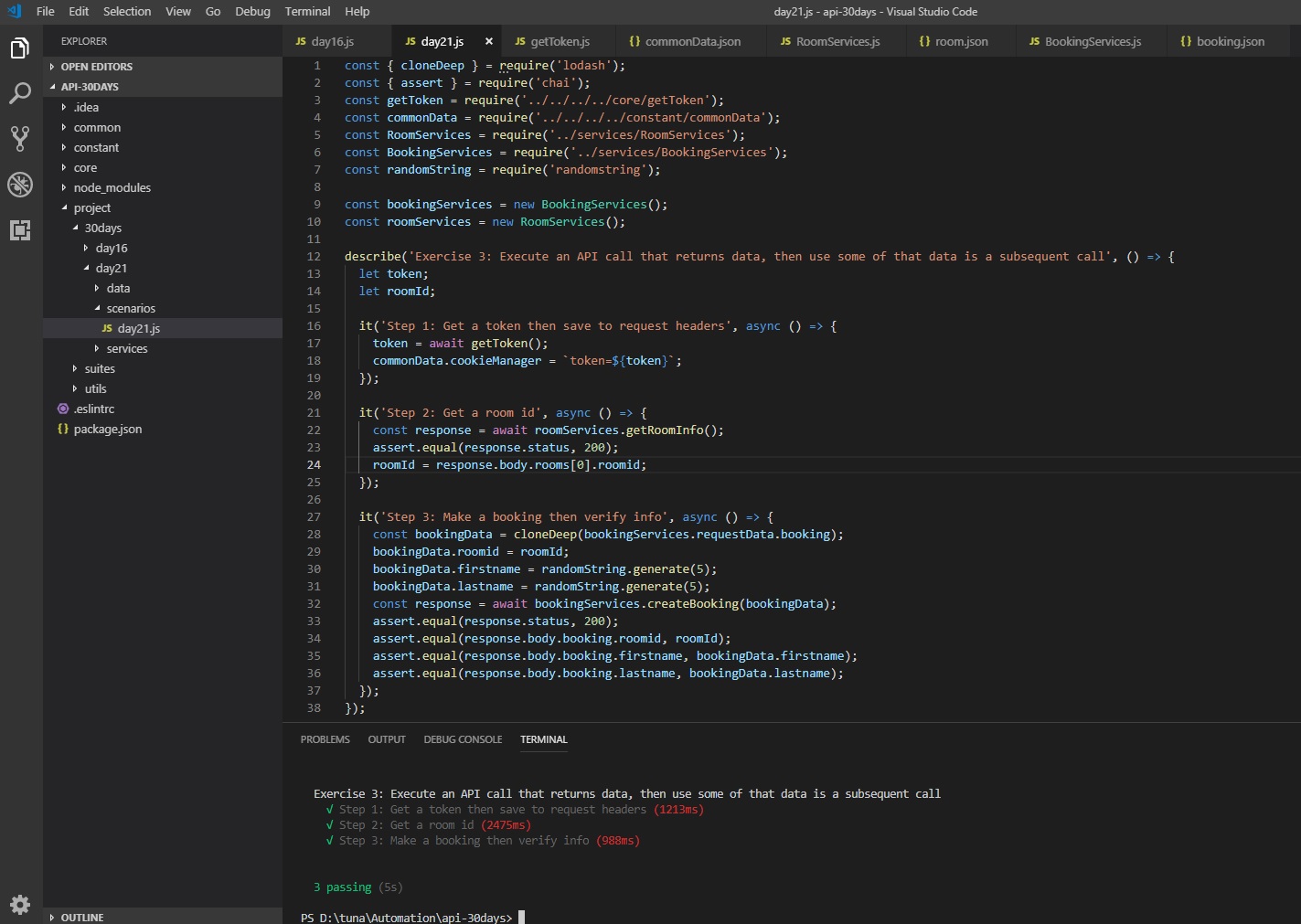
Task: Collapse the day21 folder
Action: click(163, 268)
